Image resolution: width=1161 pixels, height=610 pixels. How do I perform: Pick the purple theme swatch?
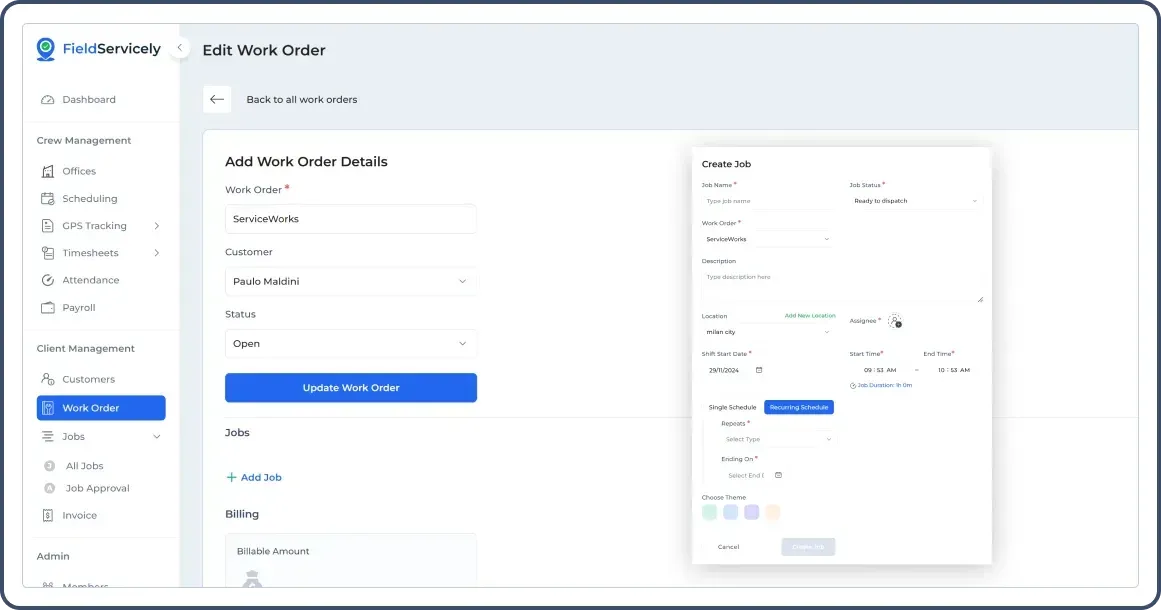click(751, 512)
